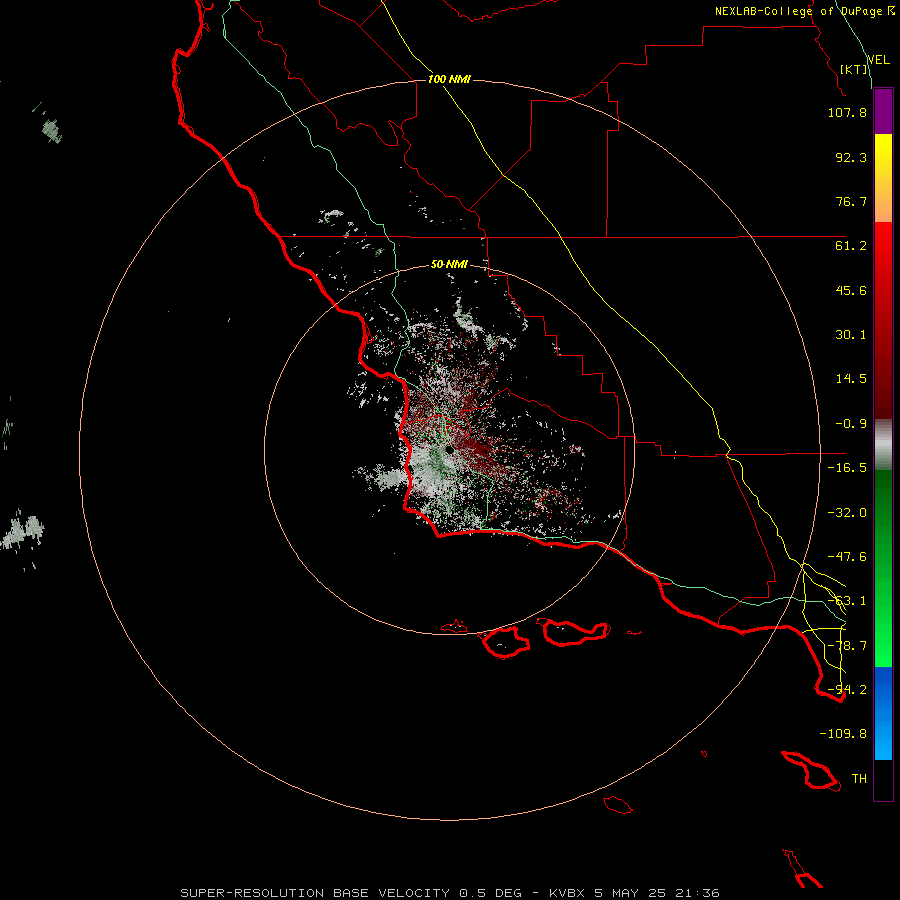Viewport: 900px width, 900px height.
Task: Click the TH legend label
Action: point(859,779)
